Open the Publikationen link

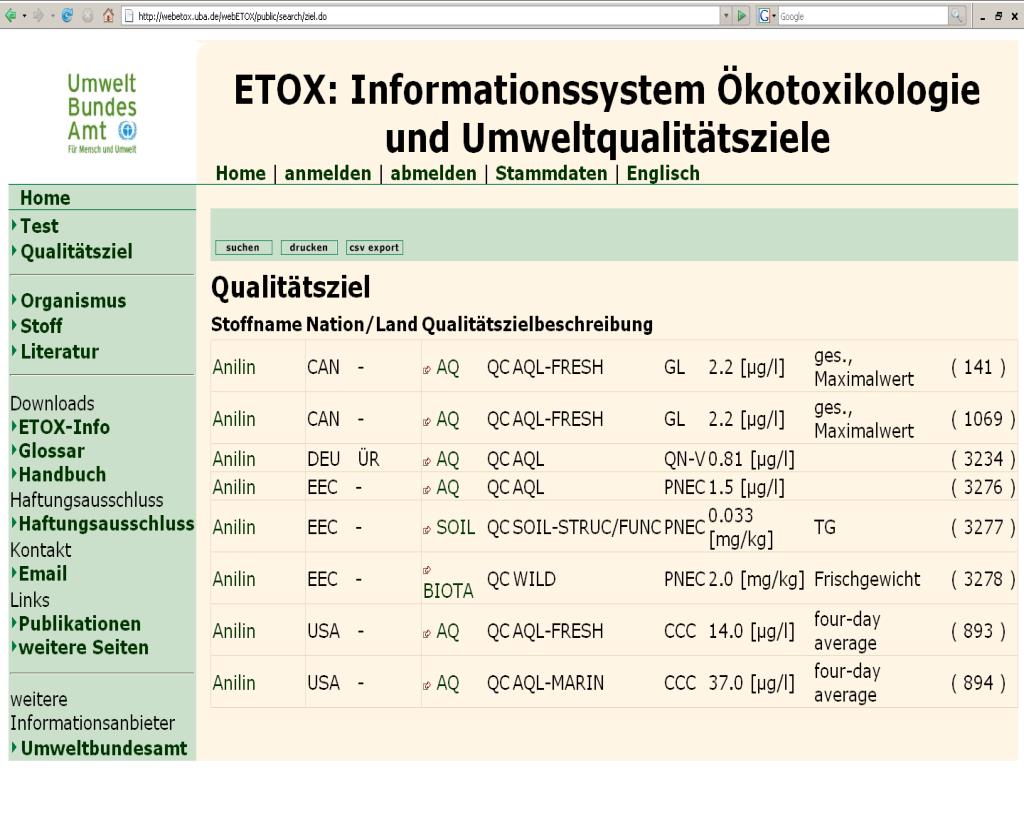pyautogui.click(x=80, y=624)
